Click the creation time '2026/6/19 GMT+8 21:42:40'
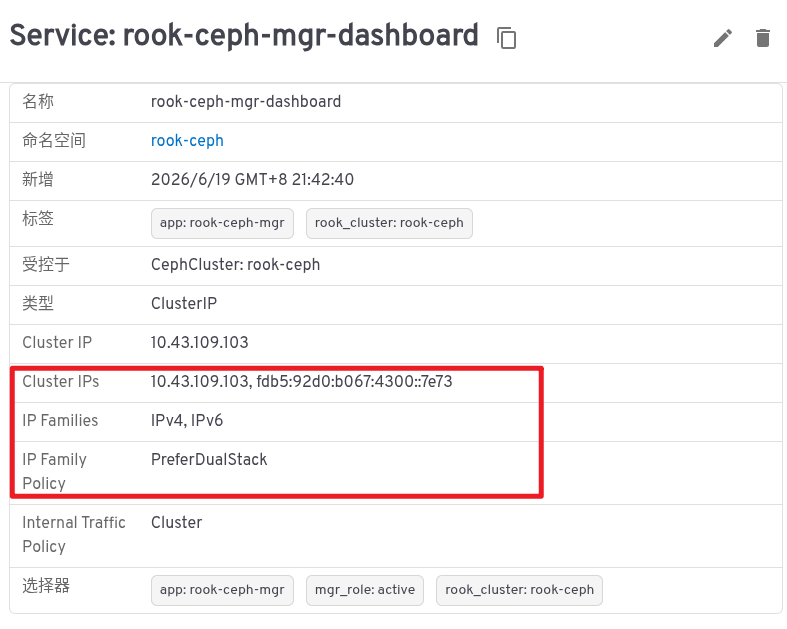Viewport: 787px width, 629px height. [252, 179]
